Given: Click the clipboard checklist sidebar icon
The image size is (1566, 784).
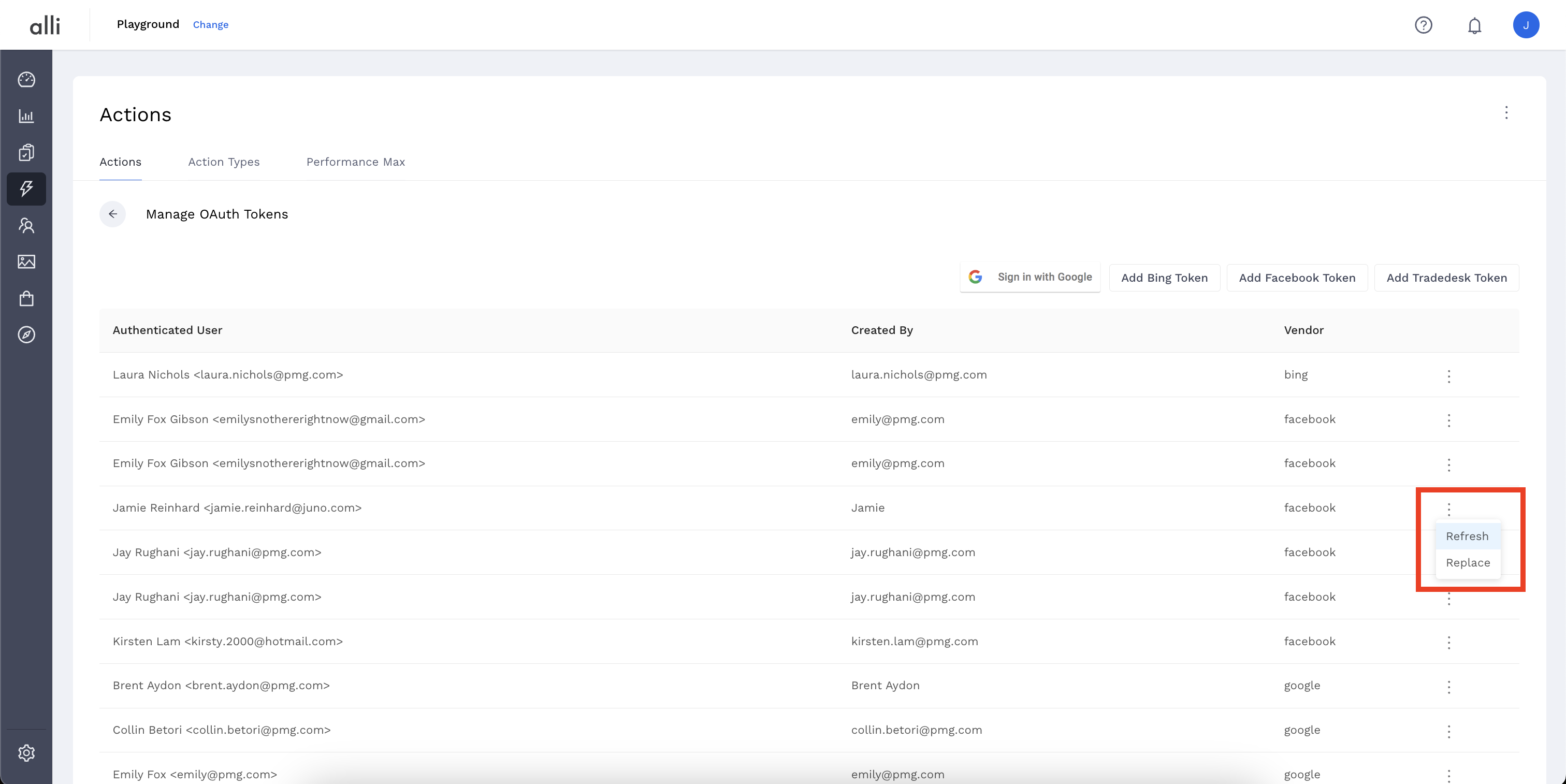Looking at the screenshot, I should click(x=26, y=153).
